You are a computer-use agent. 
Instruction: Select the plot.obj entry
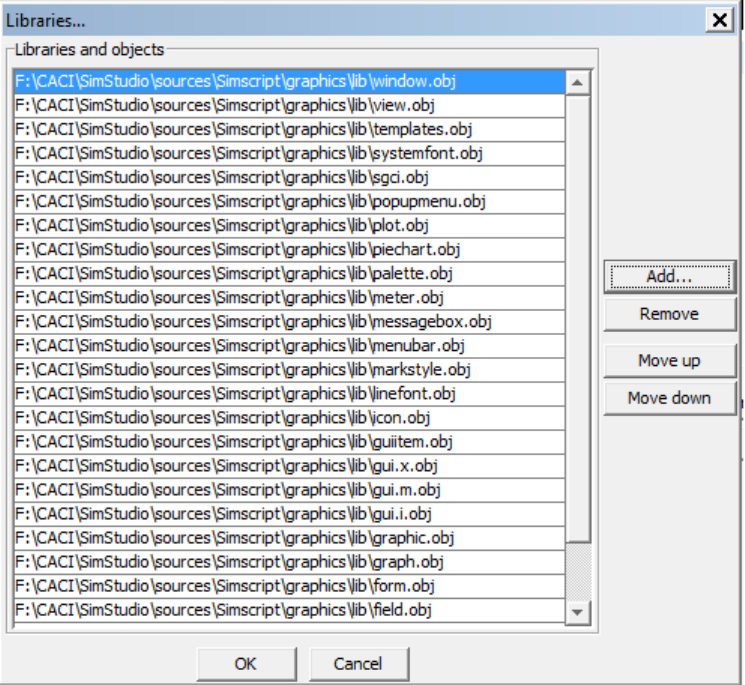[x=289, y=226]
